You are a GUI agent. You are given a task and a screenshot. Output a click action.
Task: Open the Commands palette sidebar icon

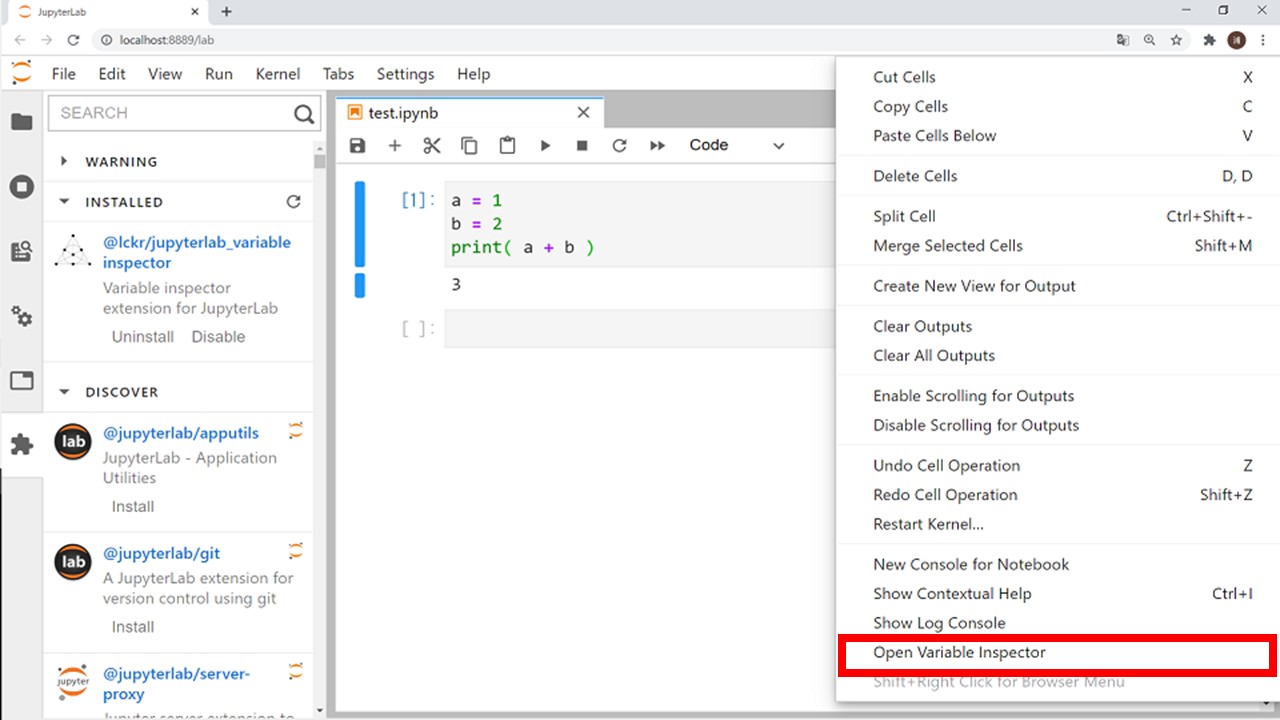pyautogui.click(x=21, y=252)
